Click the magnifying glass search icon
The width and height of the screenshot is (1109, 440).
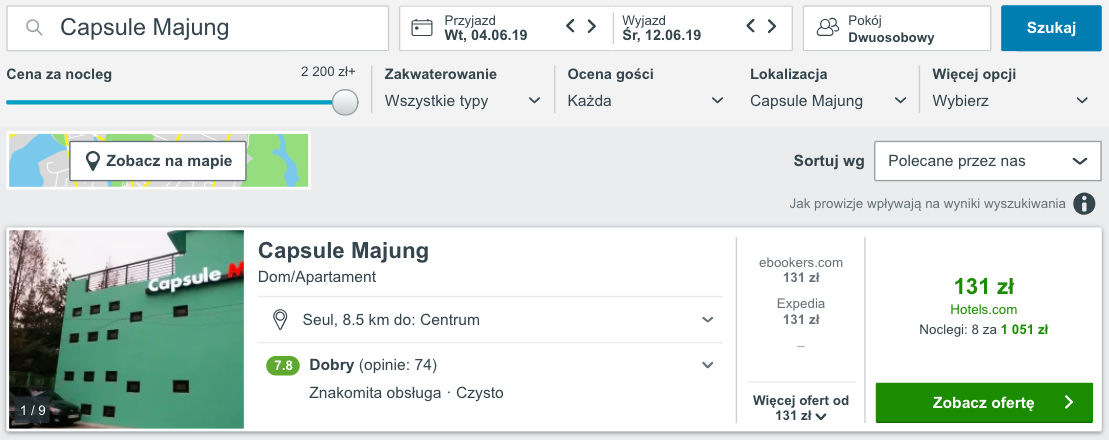(x=34, y=28)
